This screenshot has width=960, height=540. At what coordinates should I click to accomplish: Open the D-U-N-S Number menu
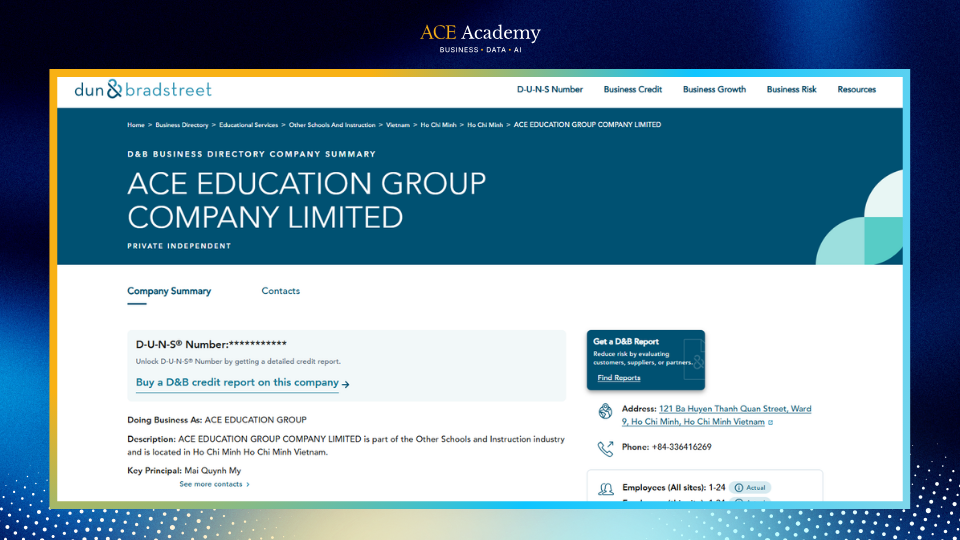pos(549,89)
